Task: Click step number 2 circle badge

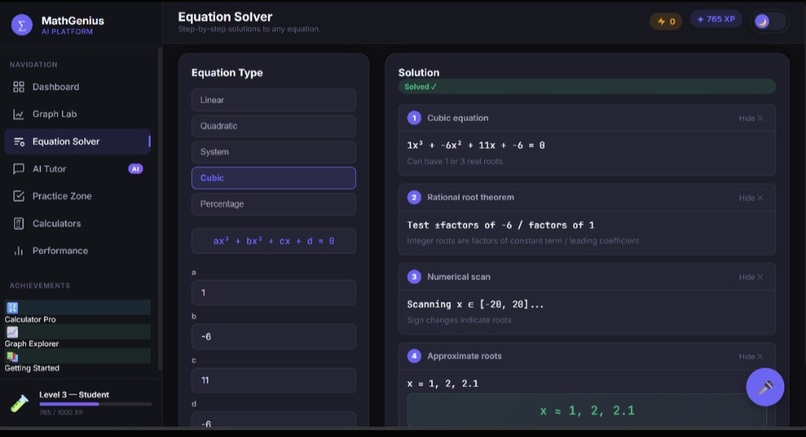Action: coord(414,197)
